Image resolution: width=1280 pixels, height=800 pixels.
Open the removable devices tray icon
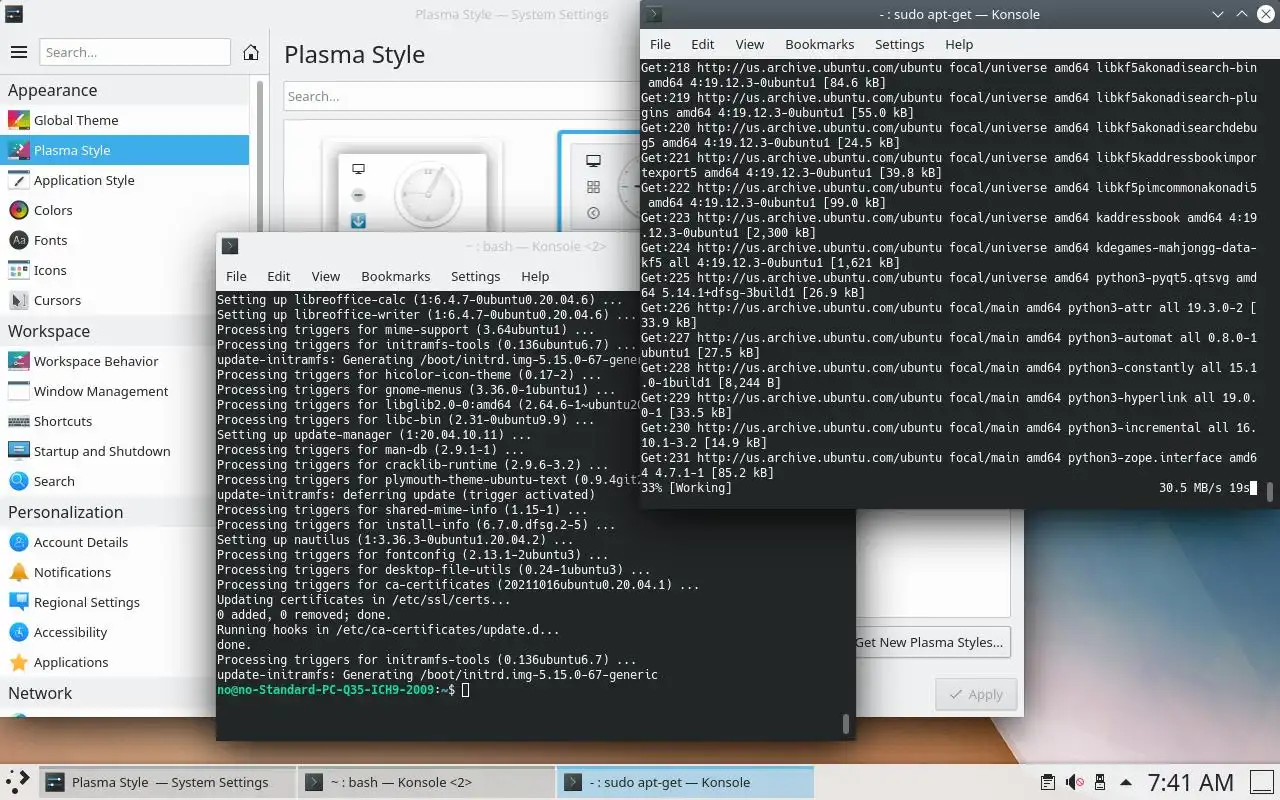click(x=1100, y=782)
